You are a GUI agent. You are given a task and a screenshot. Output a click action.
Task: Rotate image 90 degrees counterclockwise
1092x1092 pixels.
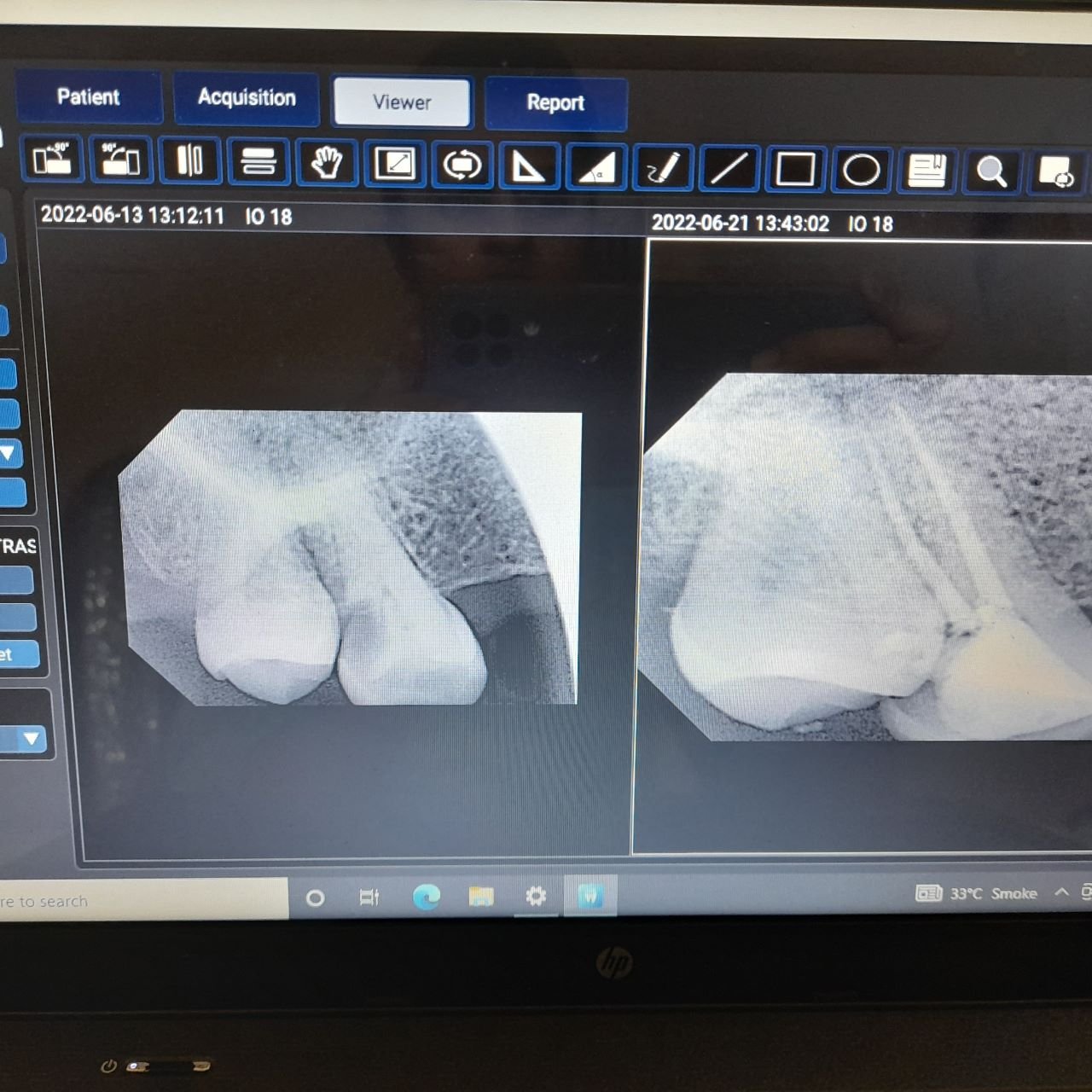[x=52, y=160]
